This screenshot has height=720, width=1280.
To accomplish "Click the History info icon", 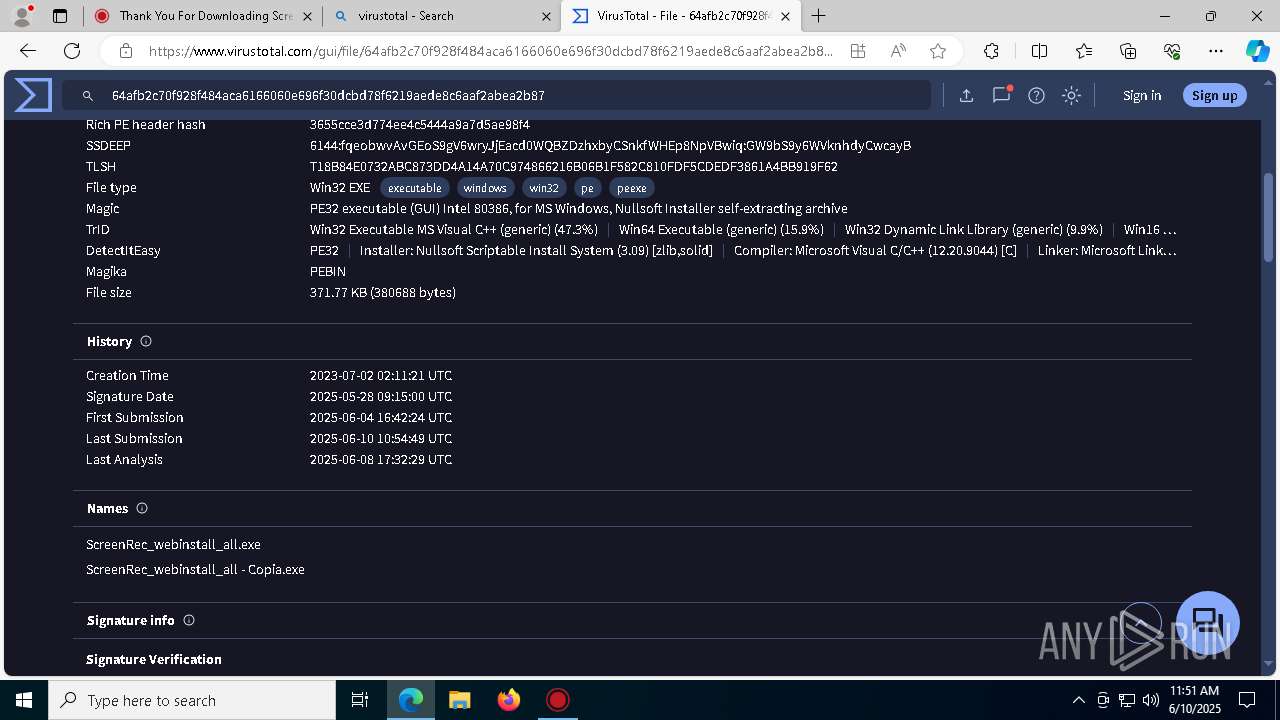I will click(146, 341).
